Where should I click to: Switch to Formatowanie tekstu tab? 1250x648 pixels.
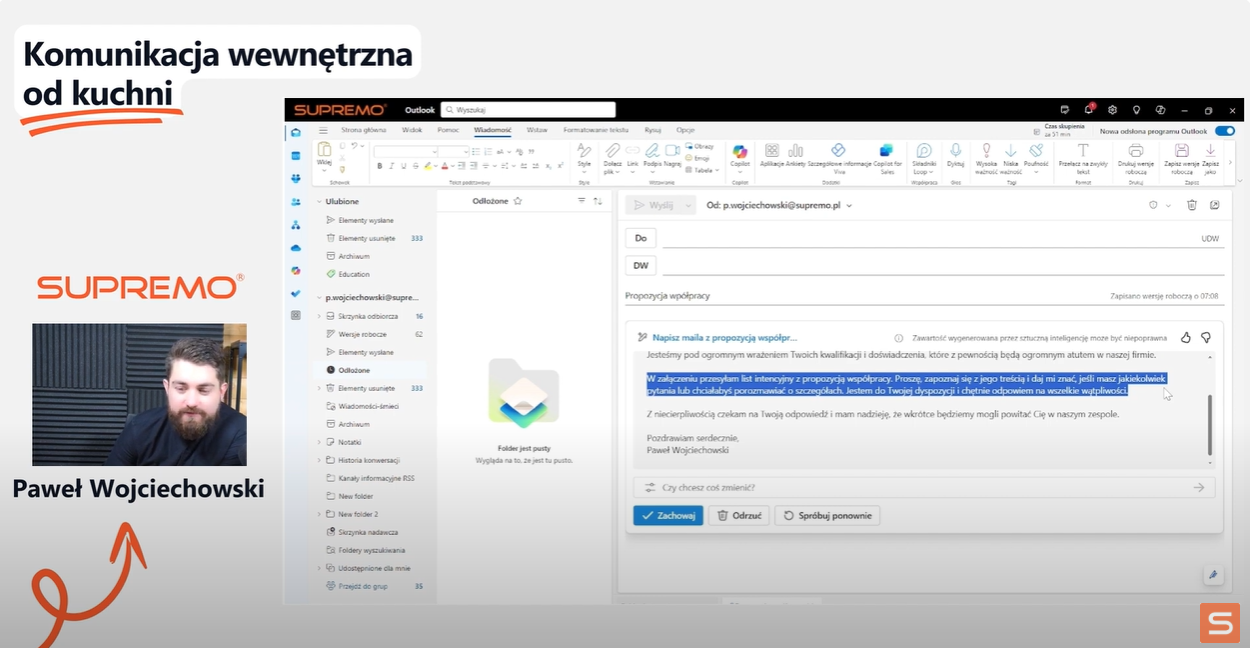click(x=596, y=130)
